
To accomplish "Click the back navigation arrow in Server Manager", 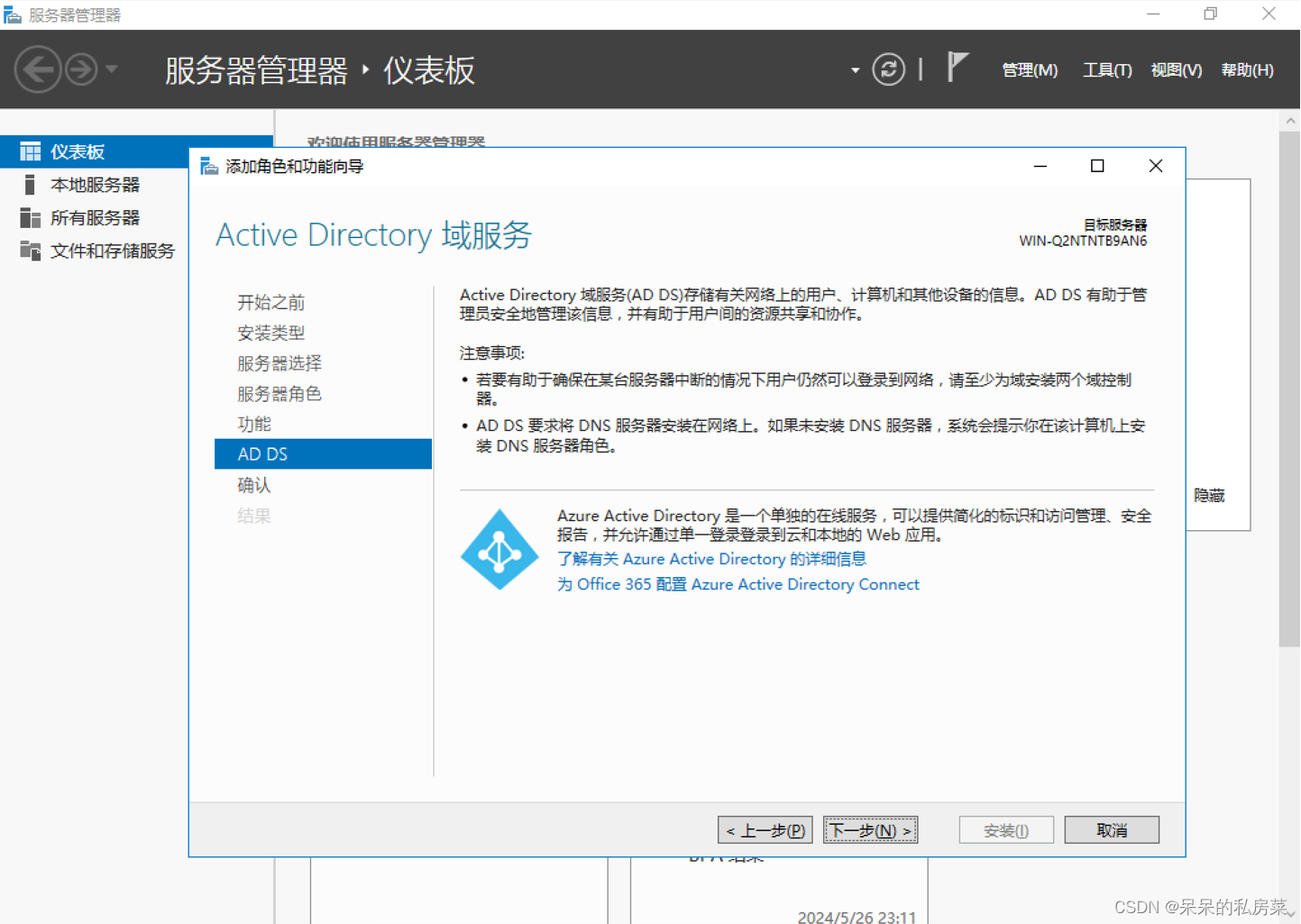I will 38,69.
